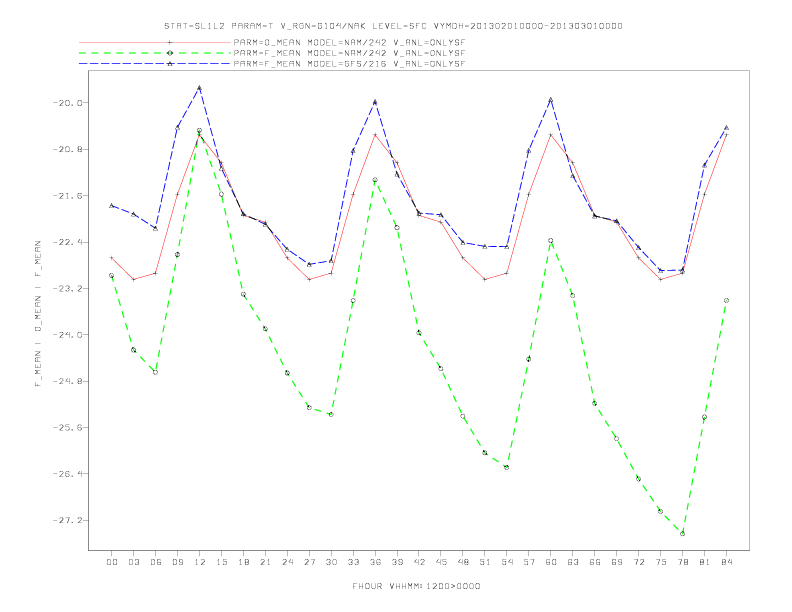Click the blue line's peak marker at hour 12
792x612 pixels.
point(200,88)
